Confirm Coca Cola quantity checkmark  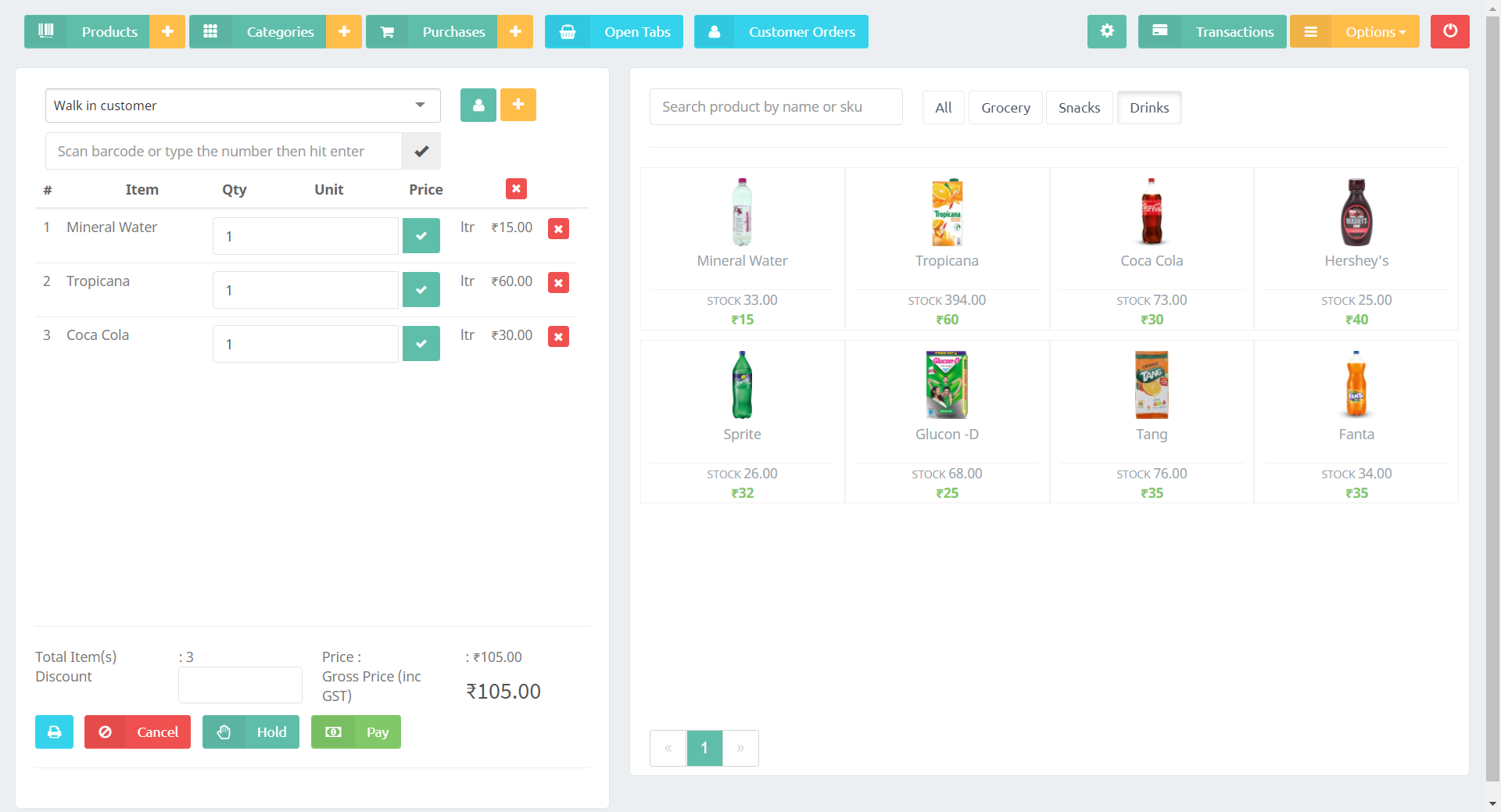(x=421, y=344)
